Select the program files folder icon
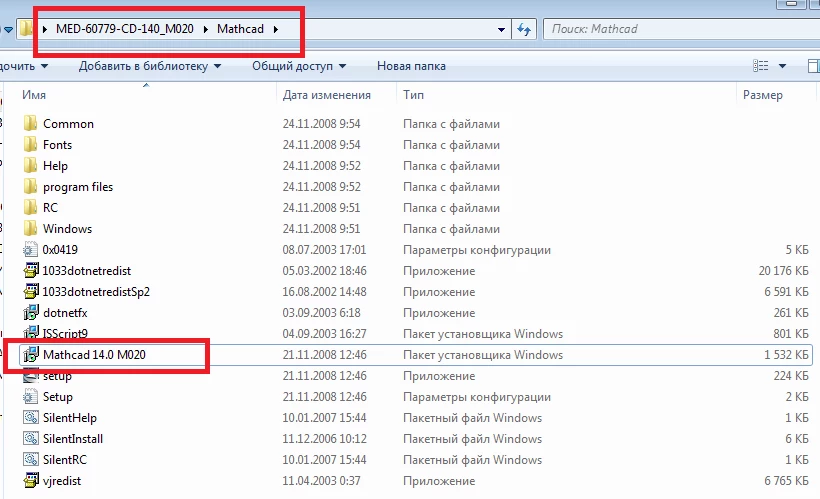The image size is (820, 499). pos(30,186)
